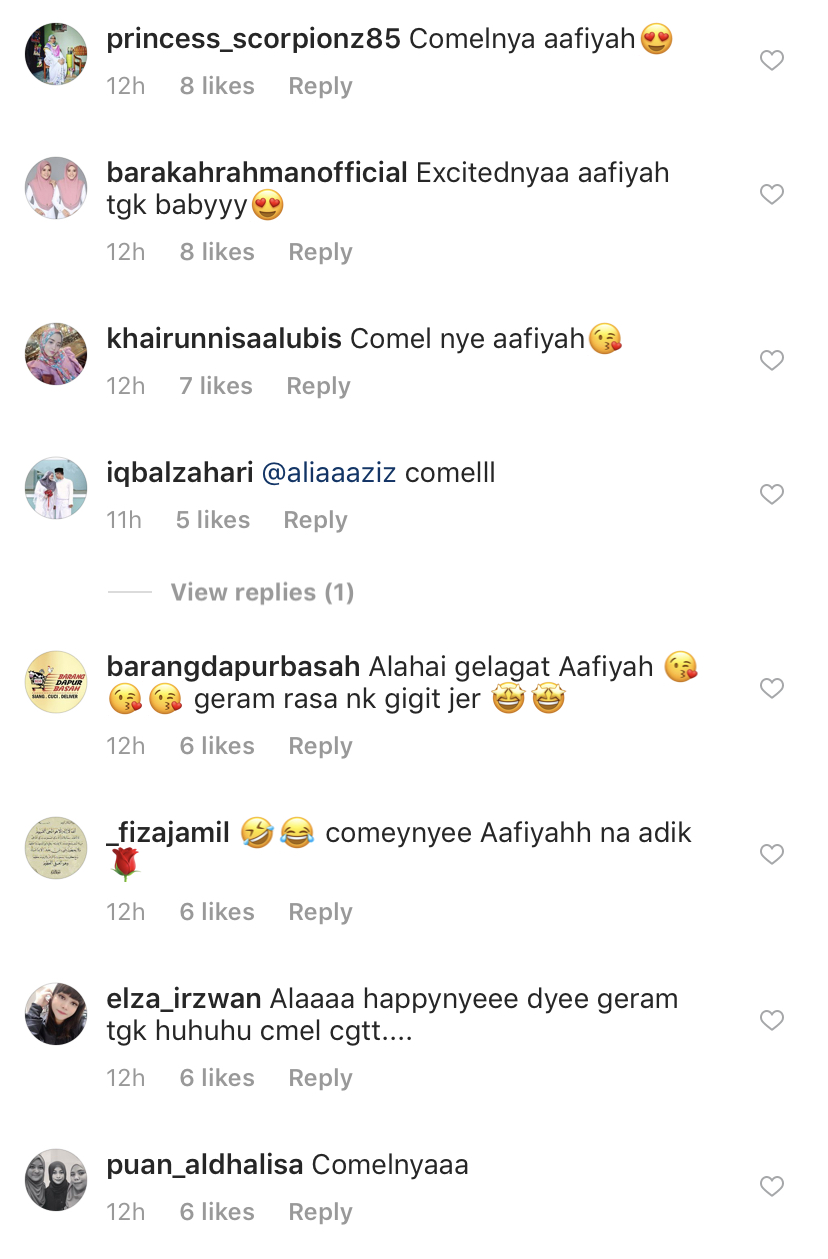Open the puan_aldhalisa username
The image size is (828, 1259).
(x=205, y=1165)
